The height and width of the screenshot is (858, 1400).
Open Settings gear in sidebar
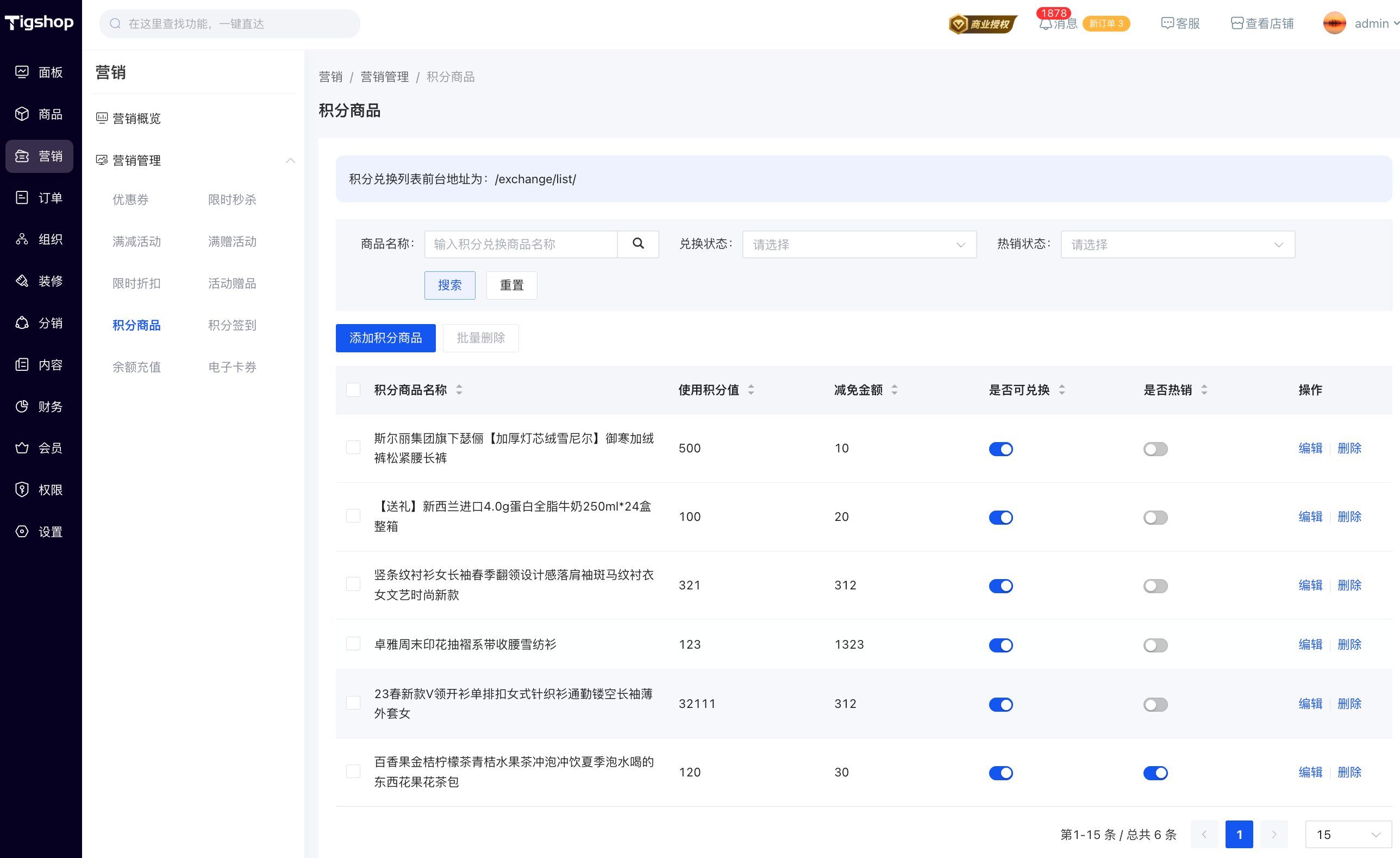[22, 532]
